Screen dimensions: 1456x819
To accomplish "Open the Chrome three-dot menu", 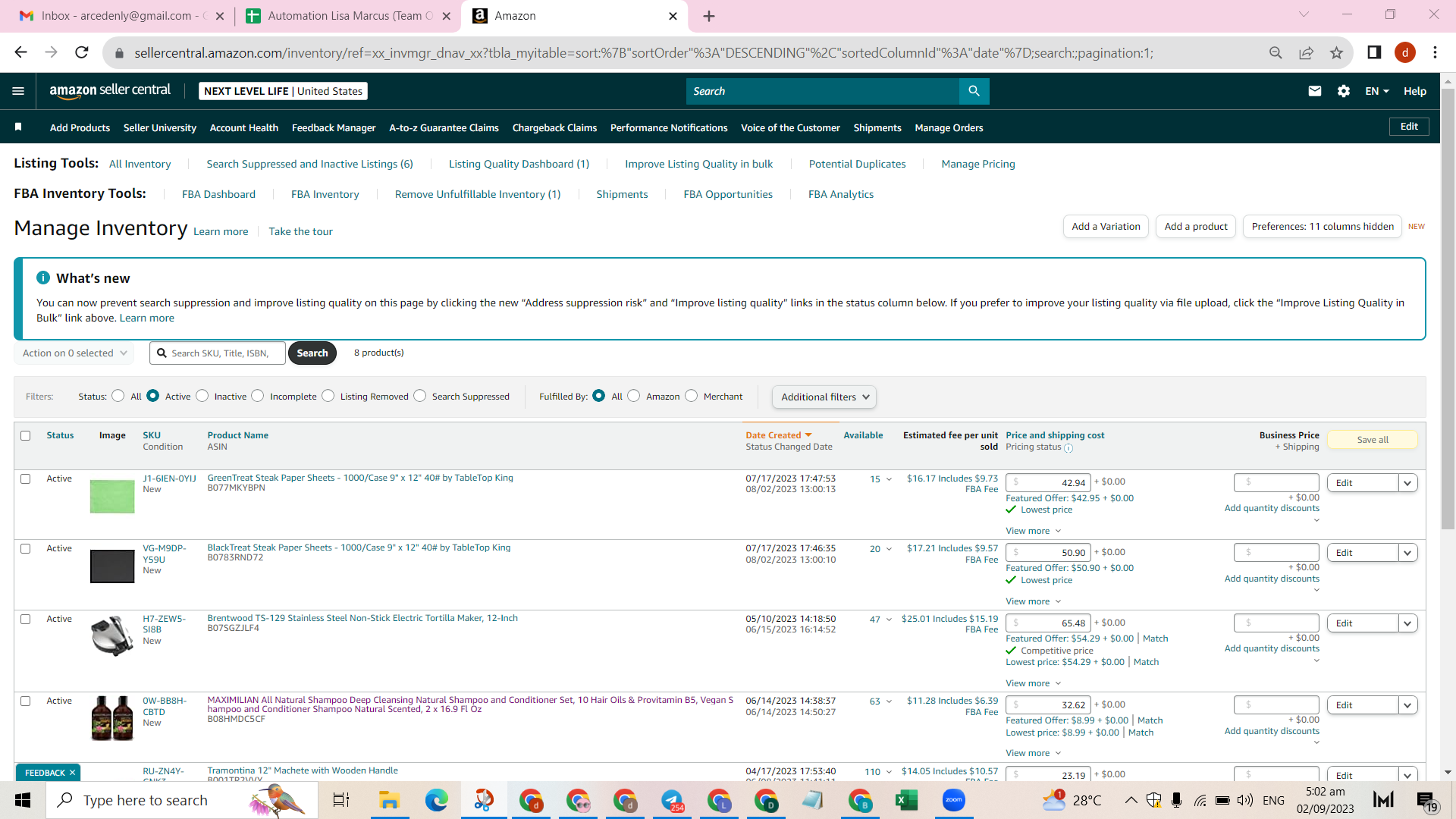I will click(x=1435, y=52).
